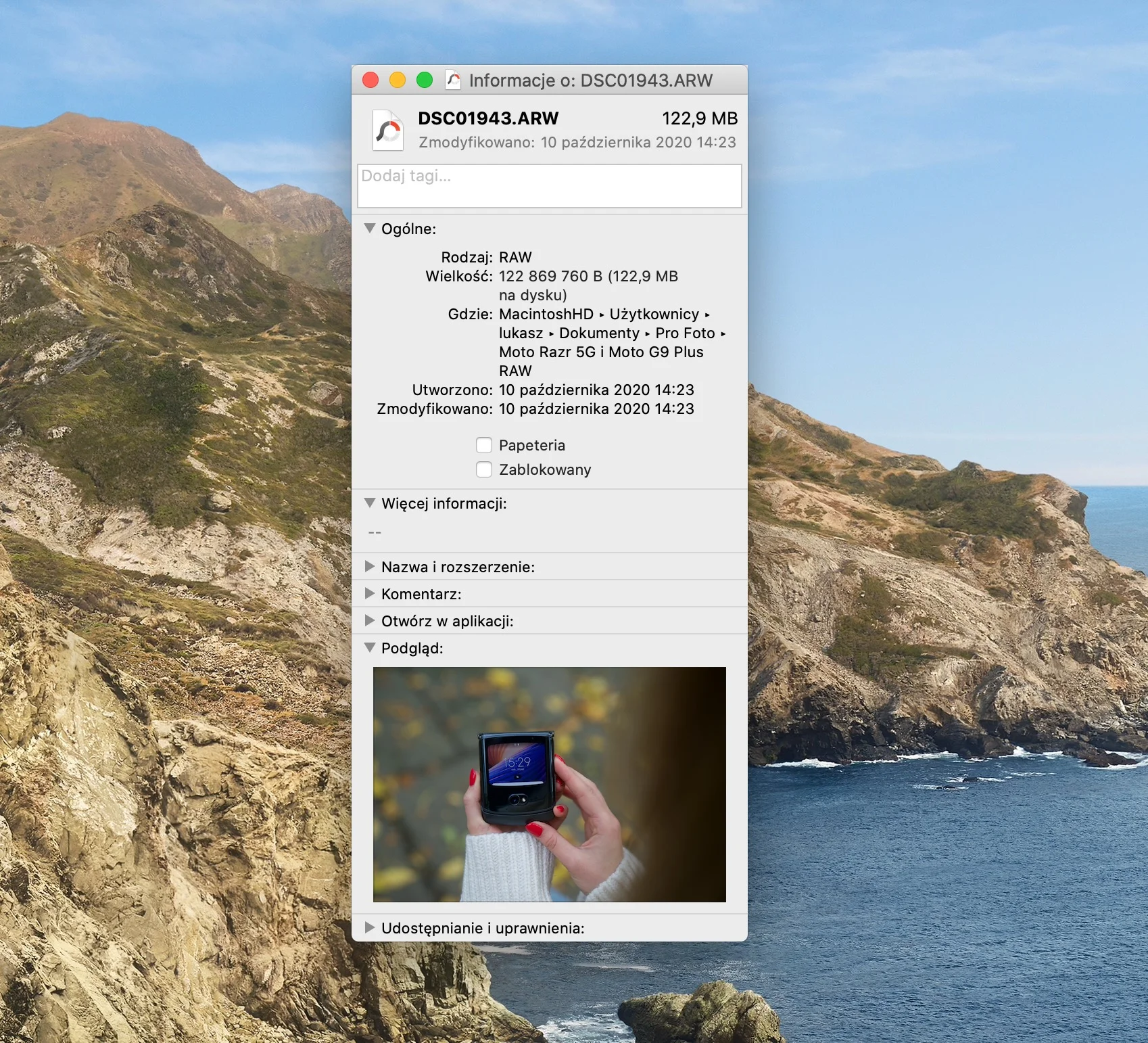The image size is (1148, 1043).
Task: Click the Rodzaj value RAW
Action: (x=515, y=257)
